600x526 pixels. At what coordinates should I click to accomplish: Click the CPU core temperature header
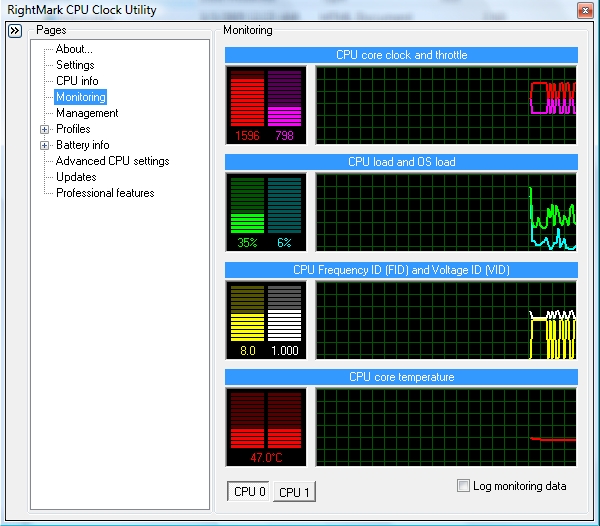coord(401,377)
